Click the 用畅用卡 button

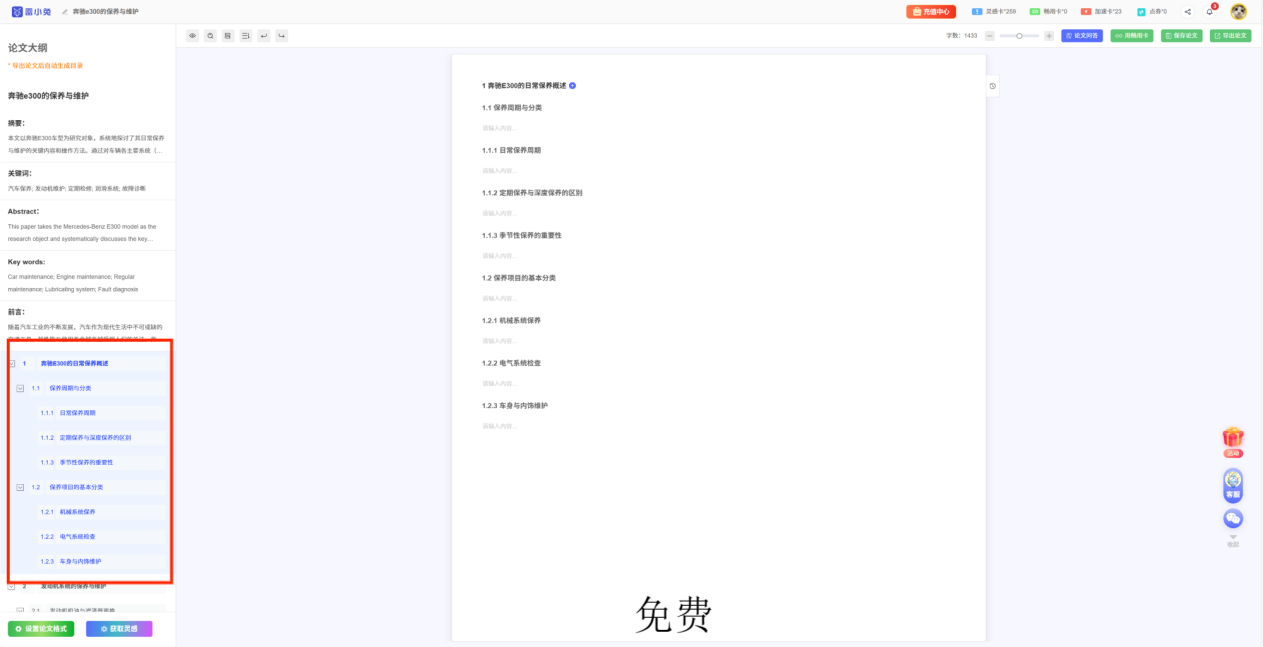tap(1132, 35)
